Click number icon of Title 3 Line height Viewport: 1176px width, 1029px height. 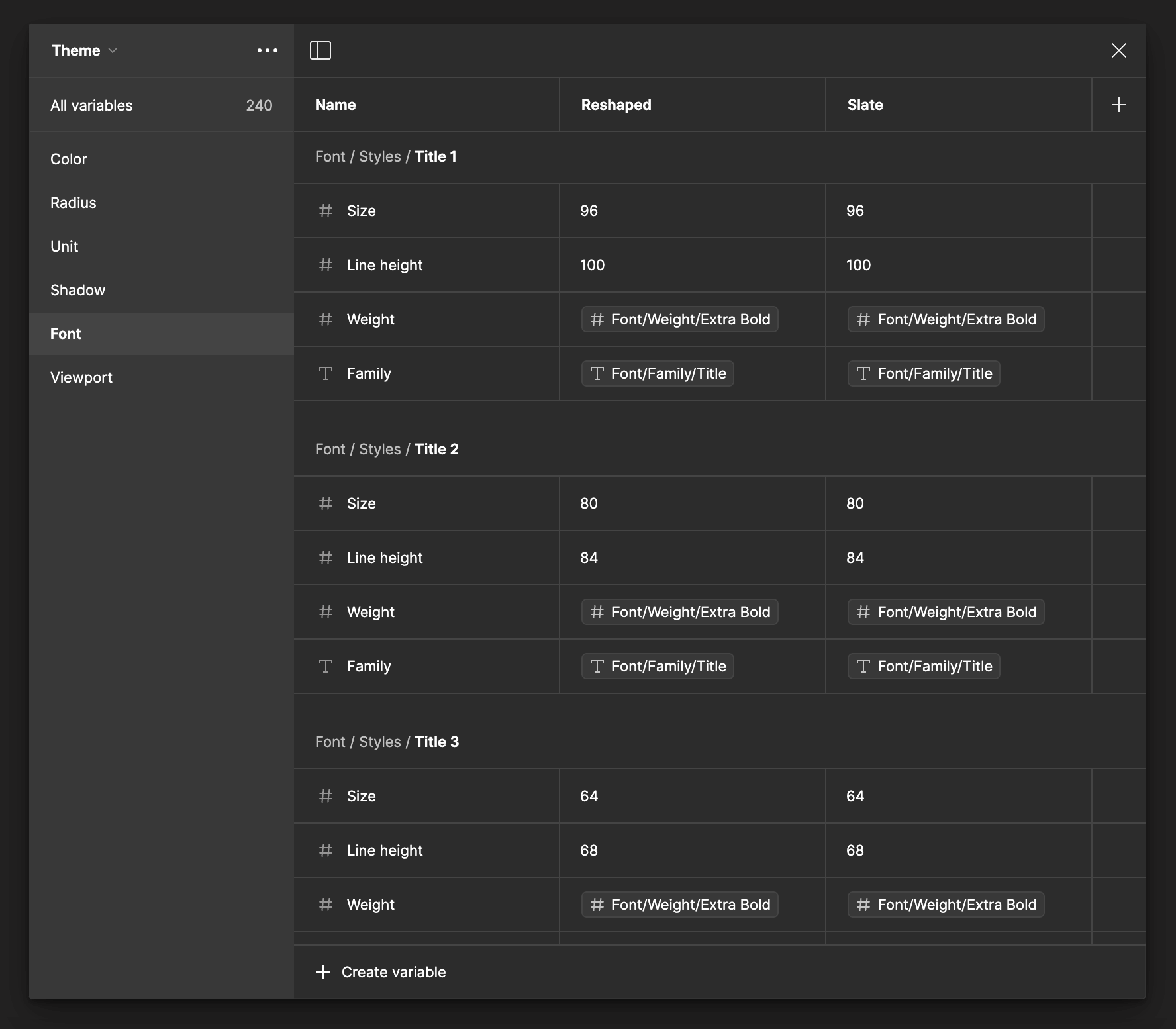(x=326, y=850)
